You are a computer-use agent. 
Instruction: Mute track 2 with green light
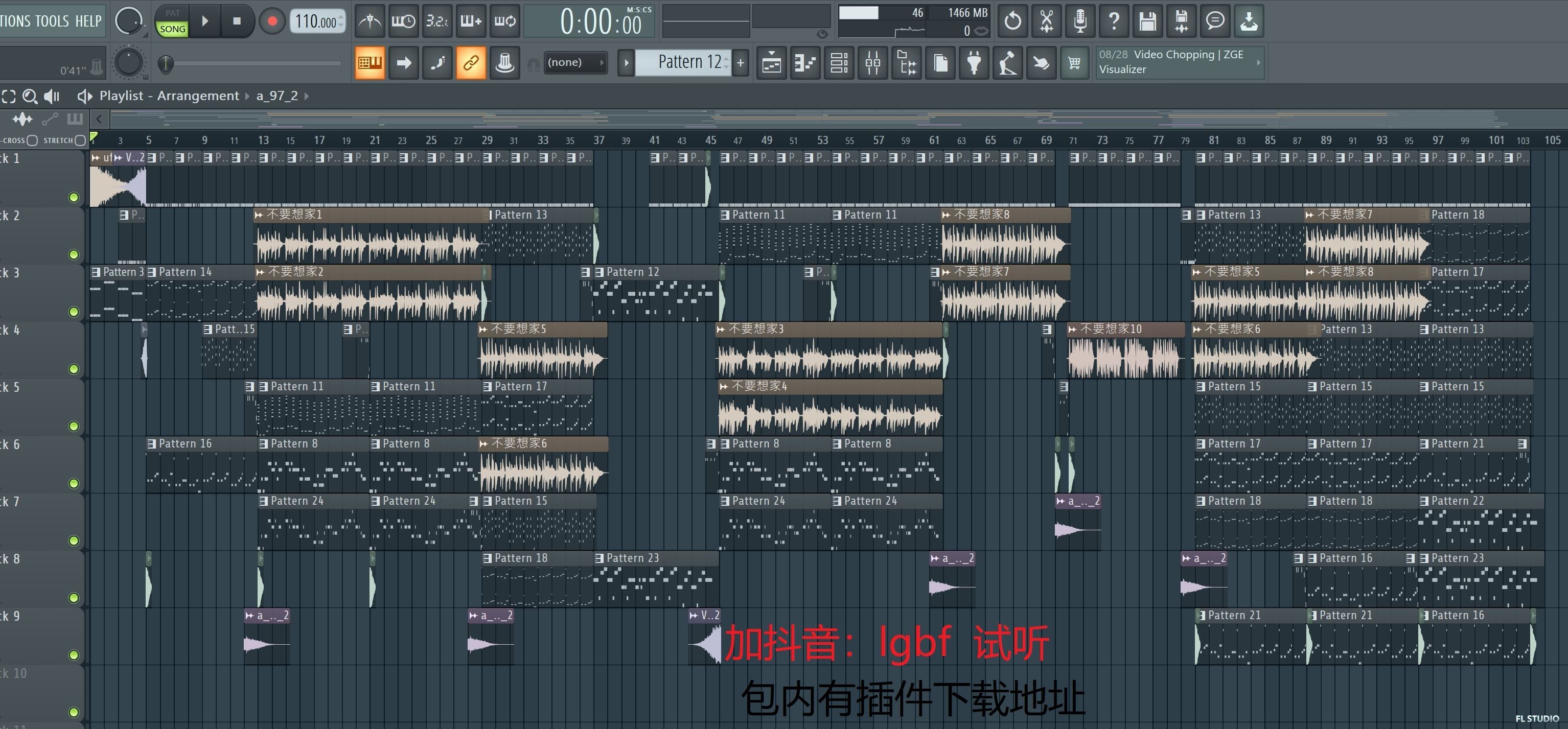point(74,254)
